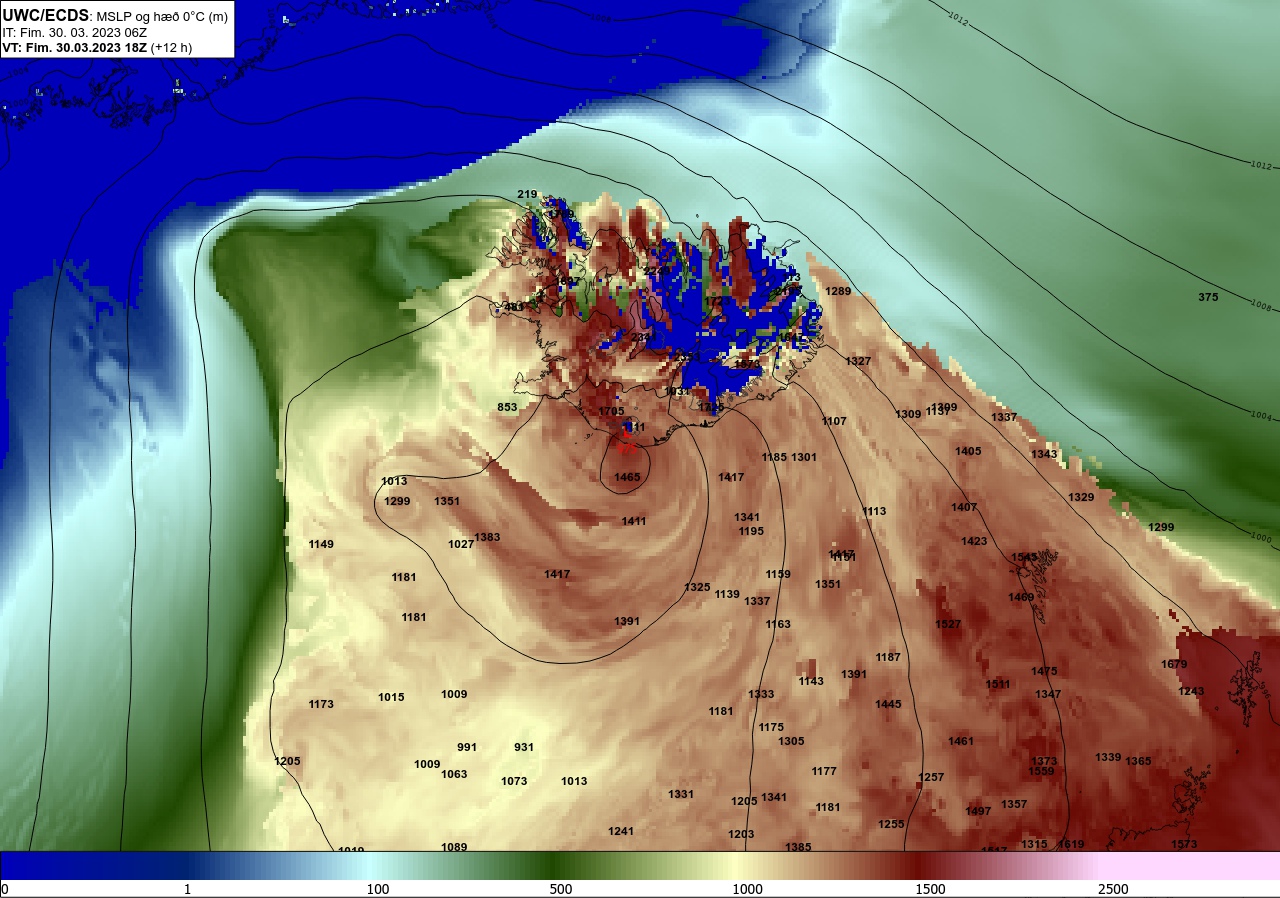Select the IT: Fim. 30. 03. 2023 06Z line
The width and height of the screenshot is (1280, 898).
click(73, 32)
